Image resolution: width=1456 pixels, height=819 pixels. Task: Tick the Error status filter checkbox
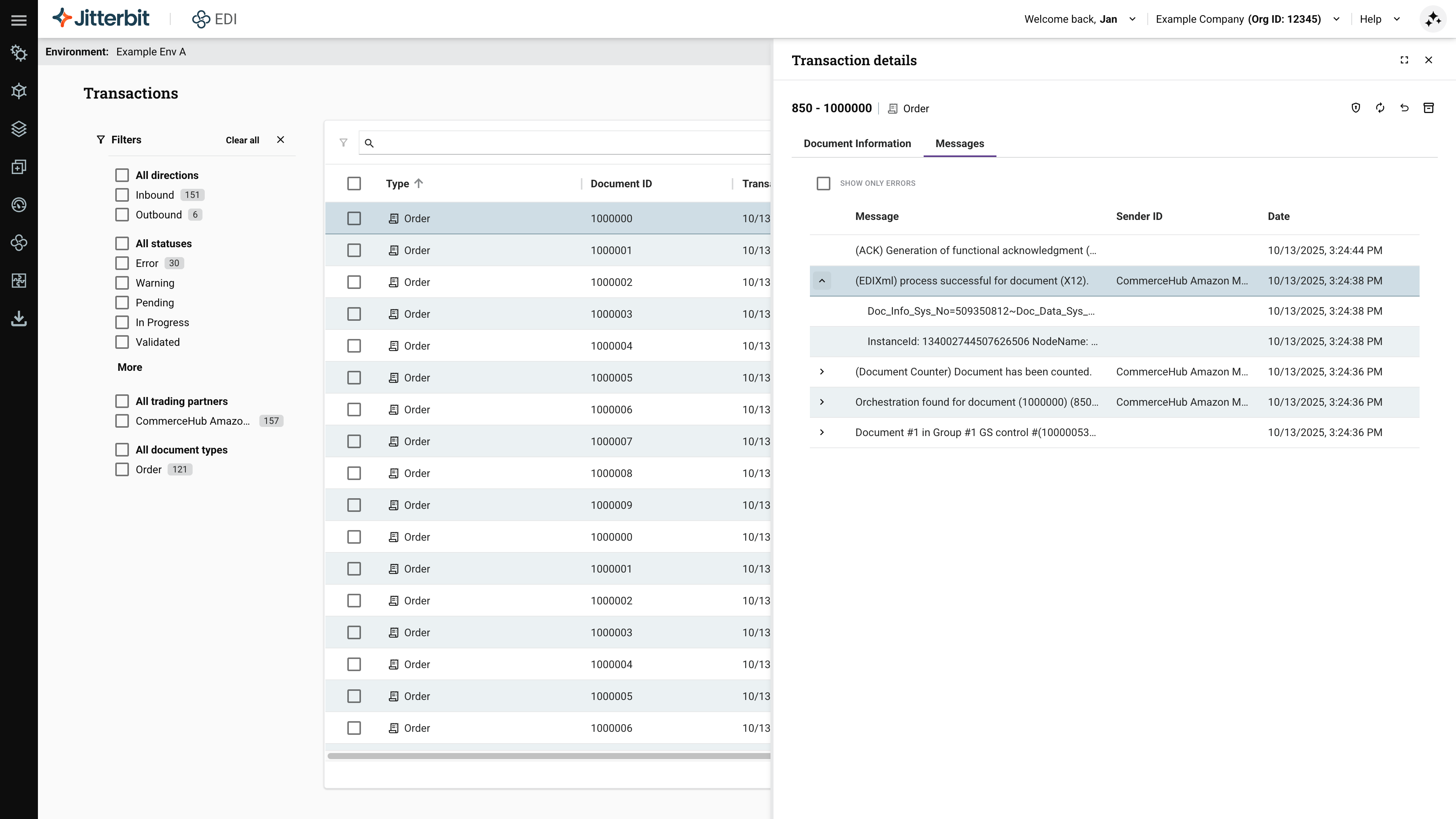pos(121,264)
